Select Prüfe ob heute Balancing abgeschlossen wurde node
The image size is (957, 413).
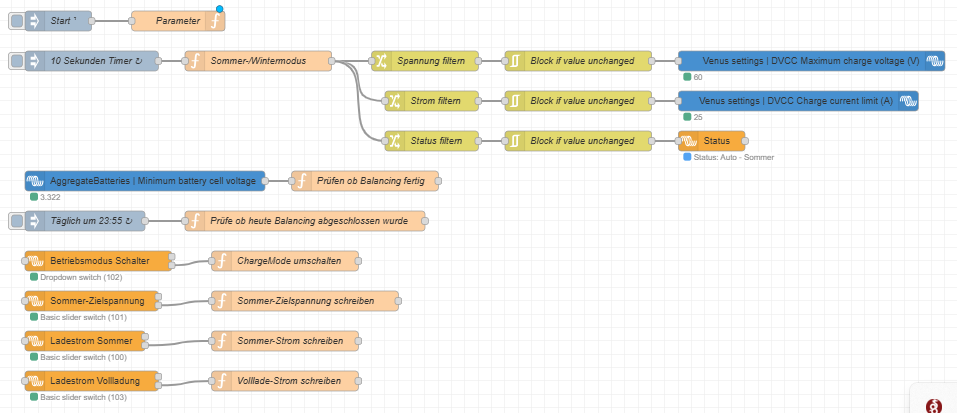[x=305, y=221]
